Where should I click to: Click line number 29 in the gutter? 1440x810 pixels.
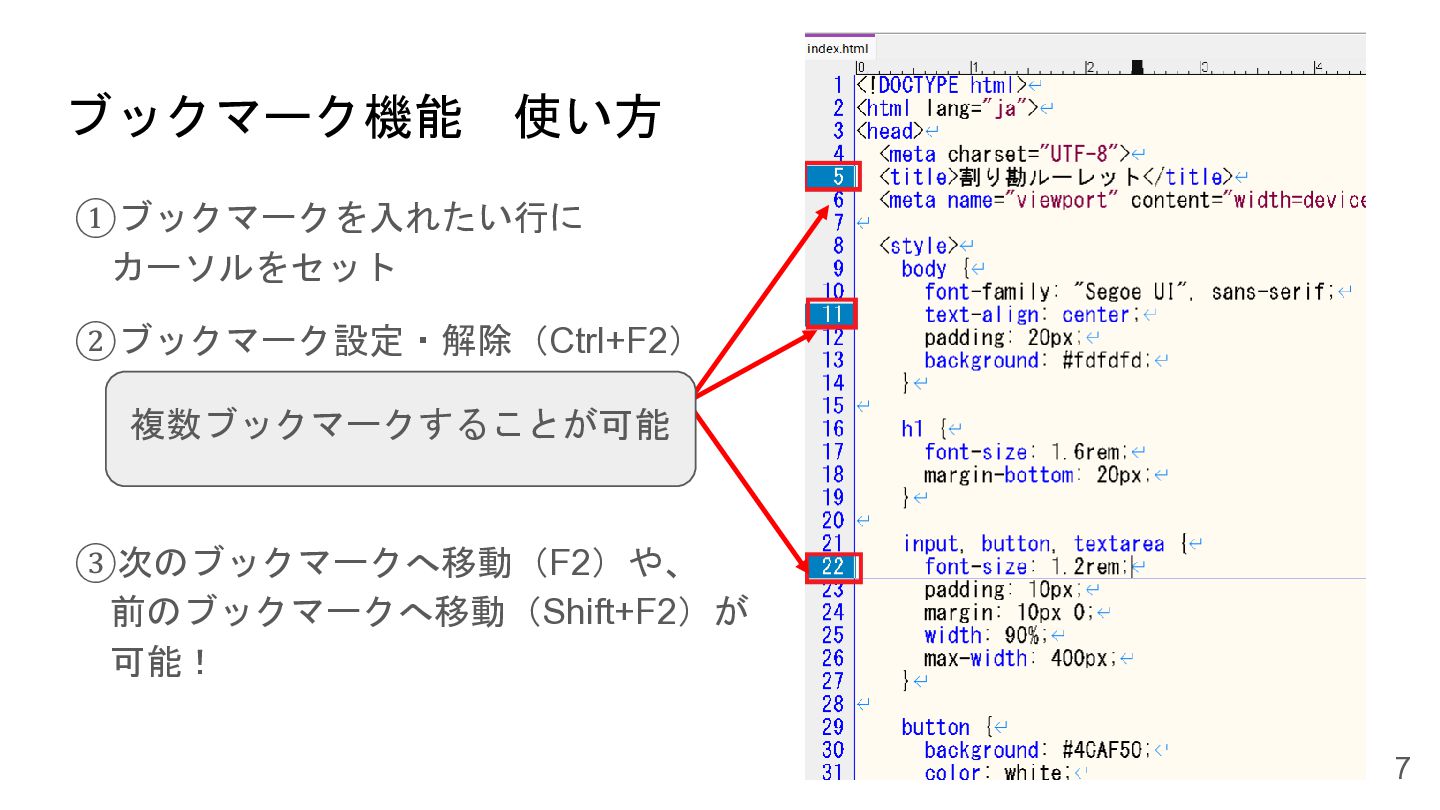coord(833,728)
